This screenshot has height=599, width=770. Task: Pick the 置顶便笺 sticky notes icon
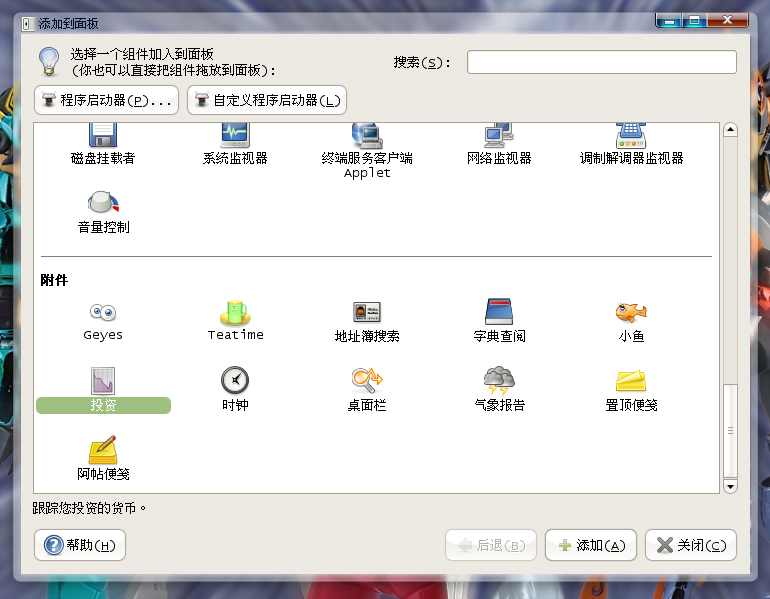(x=631, y=381)
